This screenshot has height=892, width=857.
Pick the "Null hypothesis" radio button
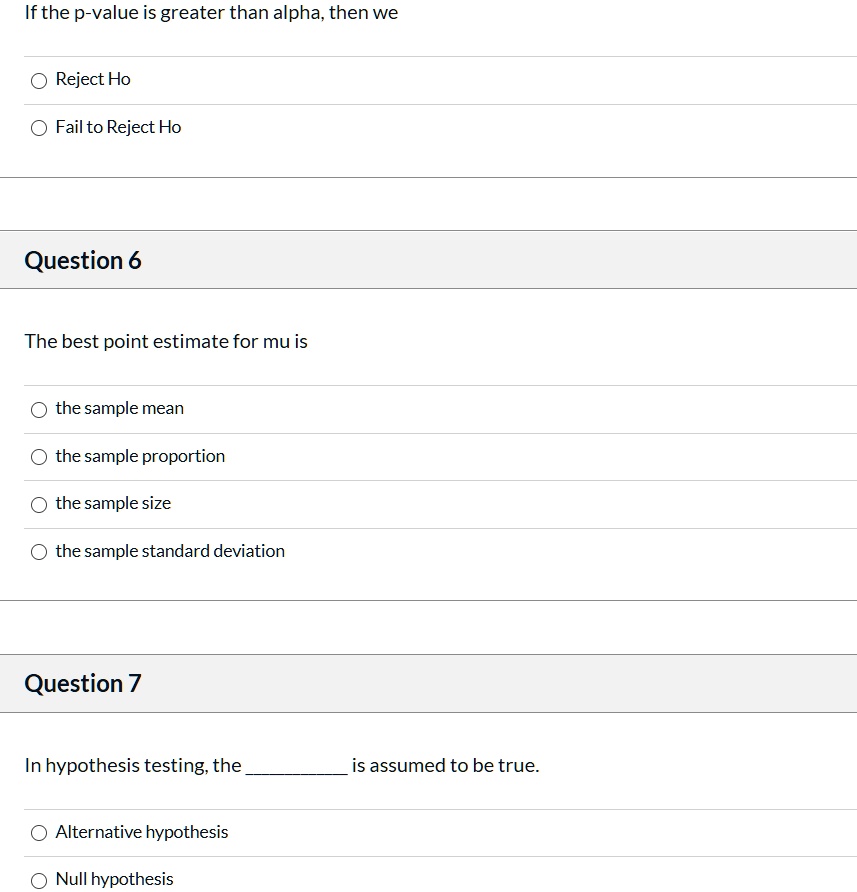pyautogui.click(x=39, y=880)
